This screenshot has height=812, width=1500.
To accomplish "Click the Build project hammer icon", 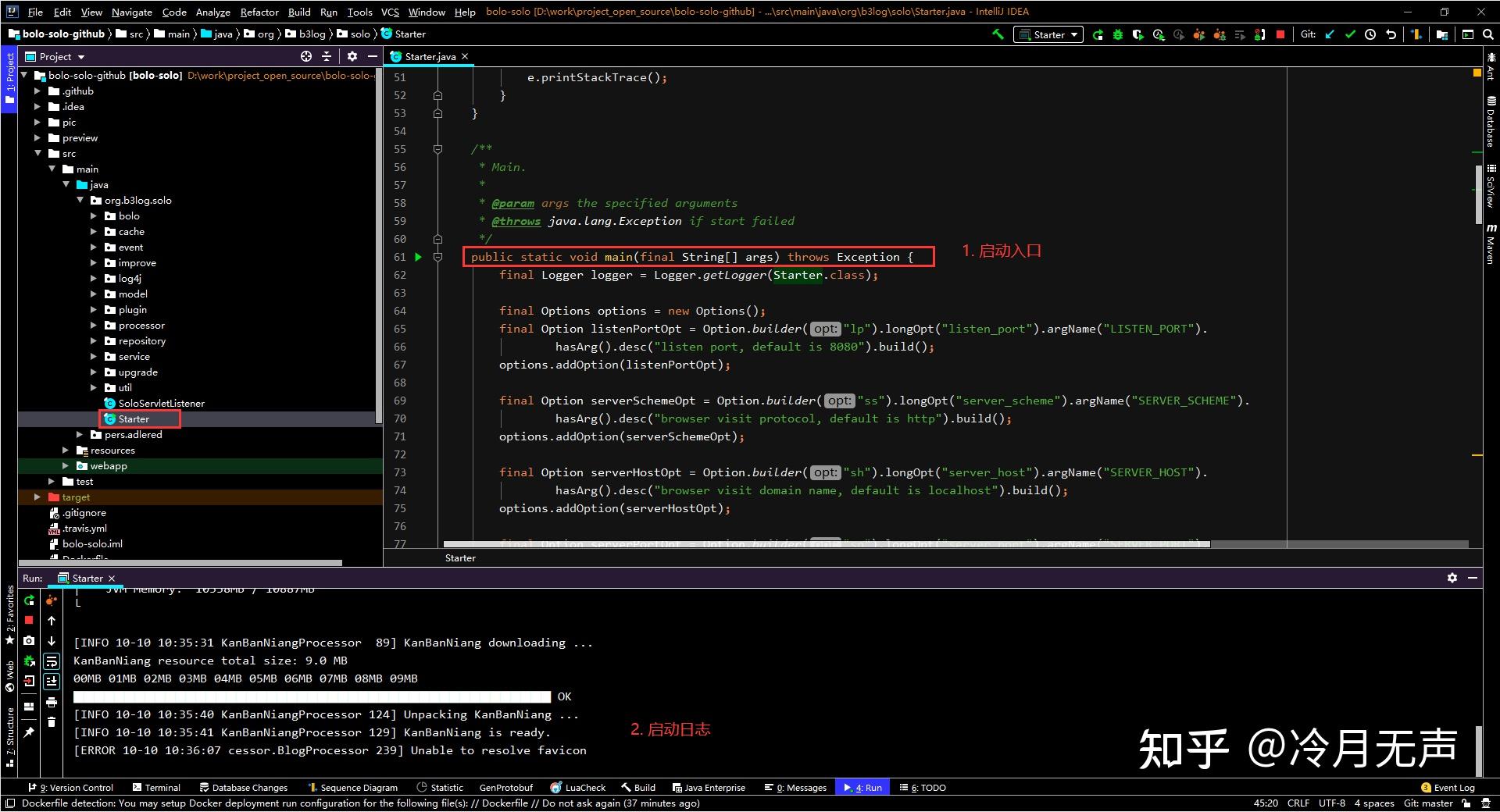I will (x=998, y=34).
